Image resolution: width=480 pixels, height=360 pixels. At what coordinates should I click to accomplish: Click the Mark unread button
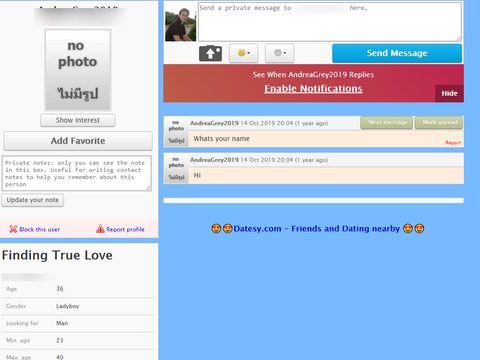[x=439, y=122]
